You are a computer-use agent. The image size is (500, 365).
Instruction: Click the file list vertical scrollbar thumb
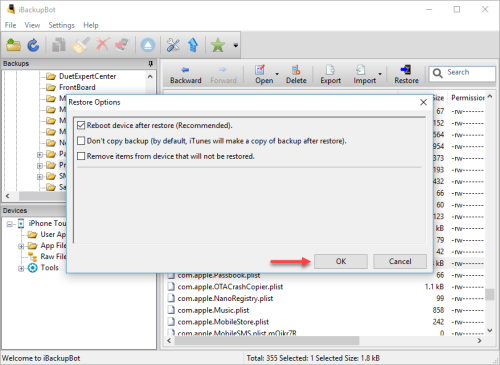coord(490,294)
